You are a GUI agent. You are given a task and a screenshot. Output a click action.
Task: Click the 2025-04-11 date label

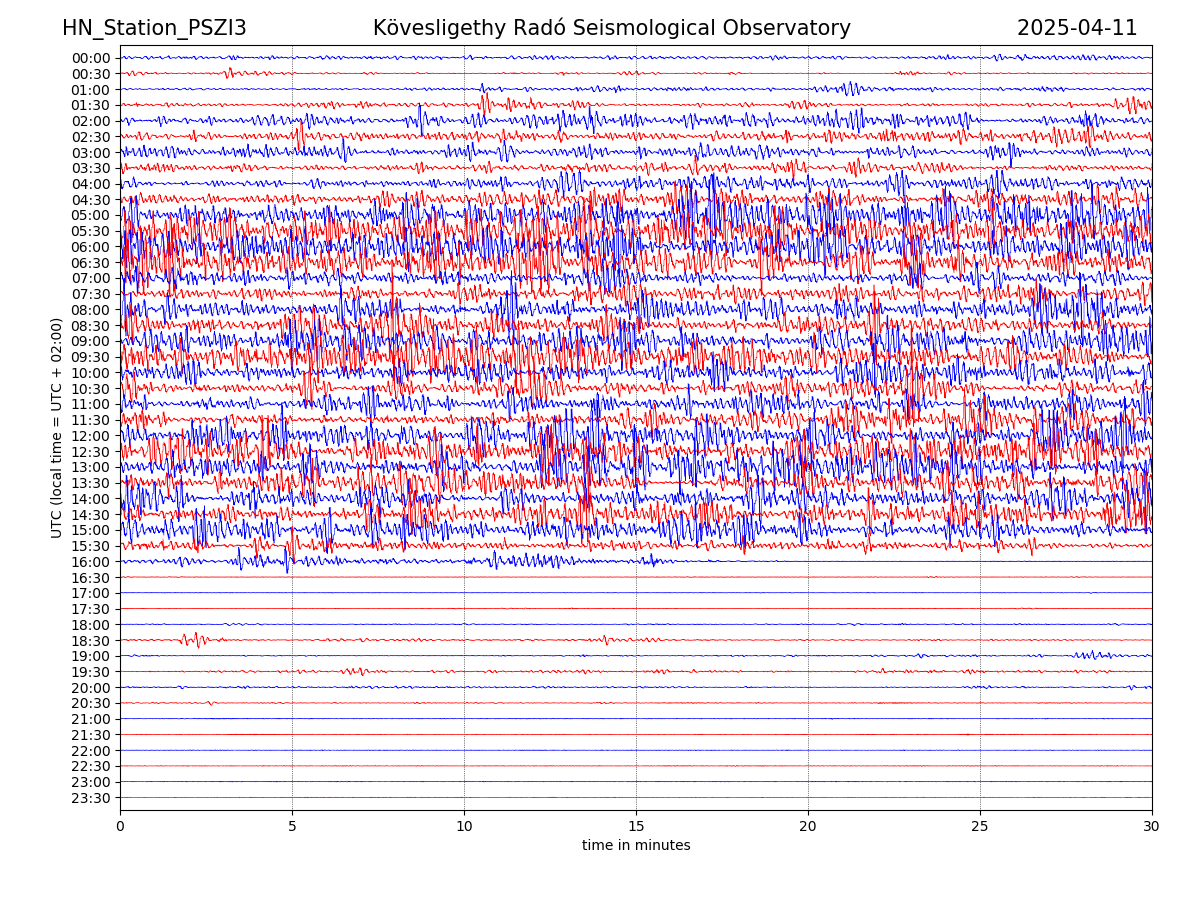tap(1076, 29)
